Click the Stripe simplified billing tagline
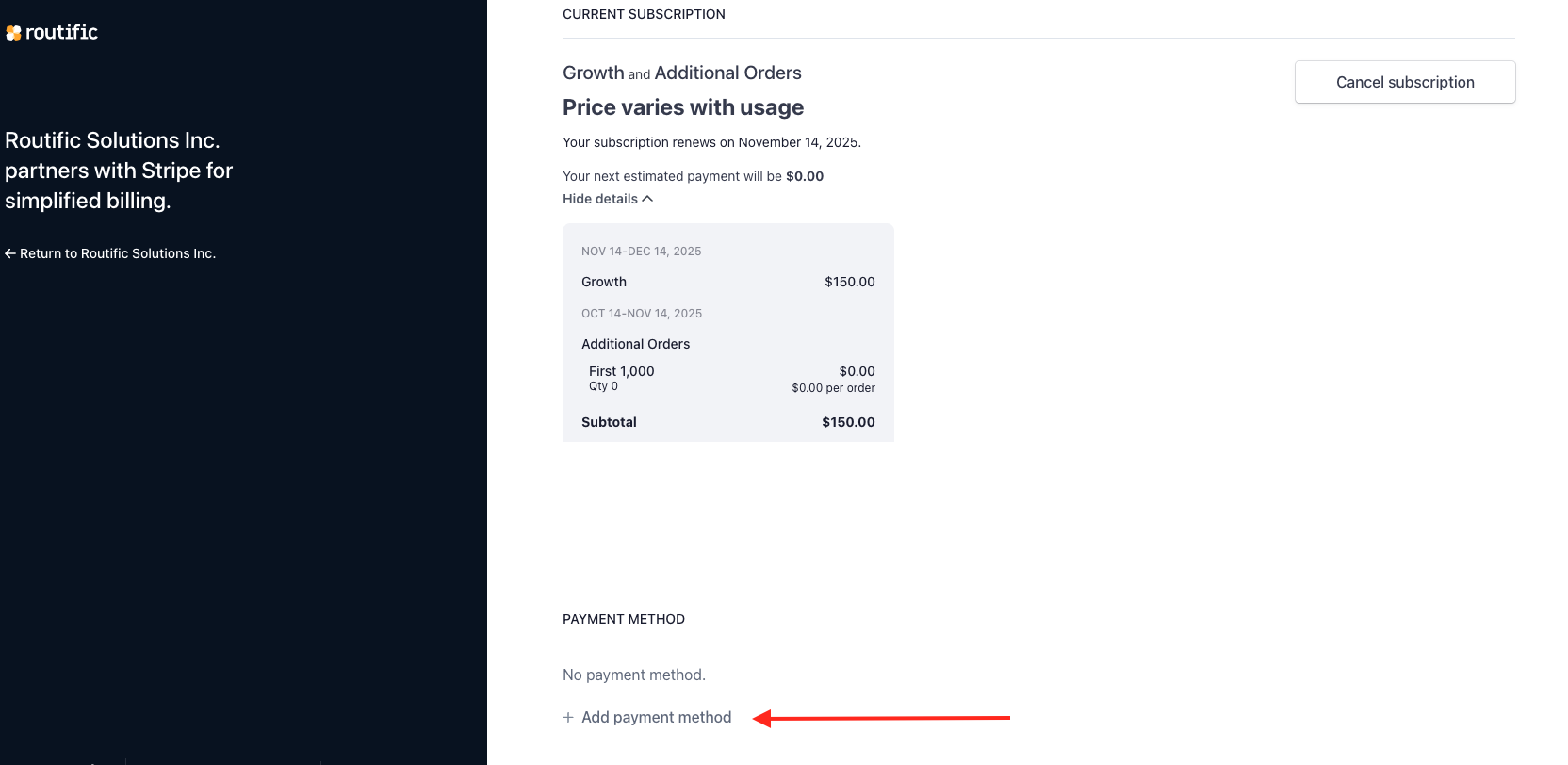1568x765 pixels. pyautogui.click(x=119, y=171)
